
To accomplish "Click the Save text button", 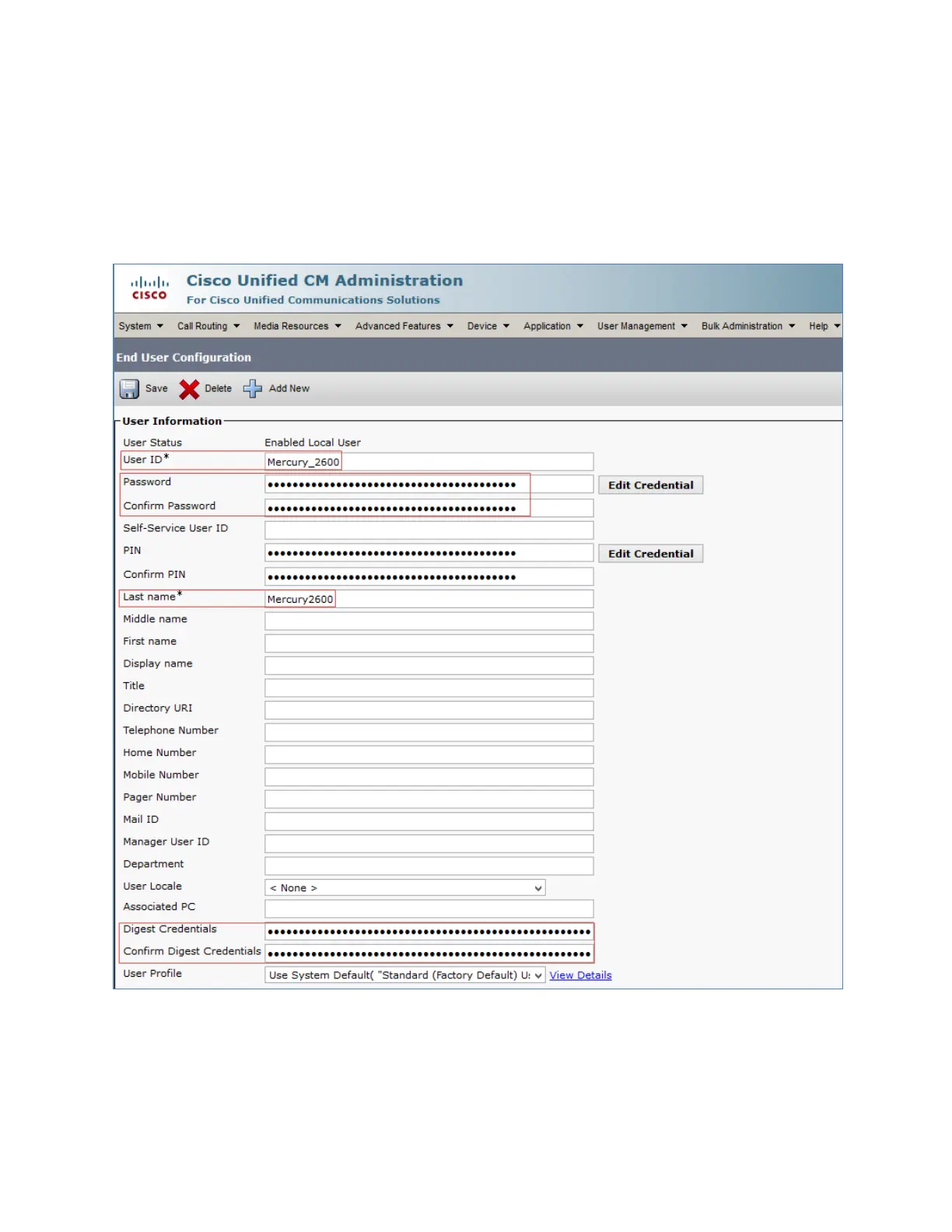I will click(x=156, y=389).
